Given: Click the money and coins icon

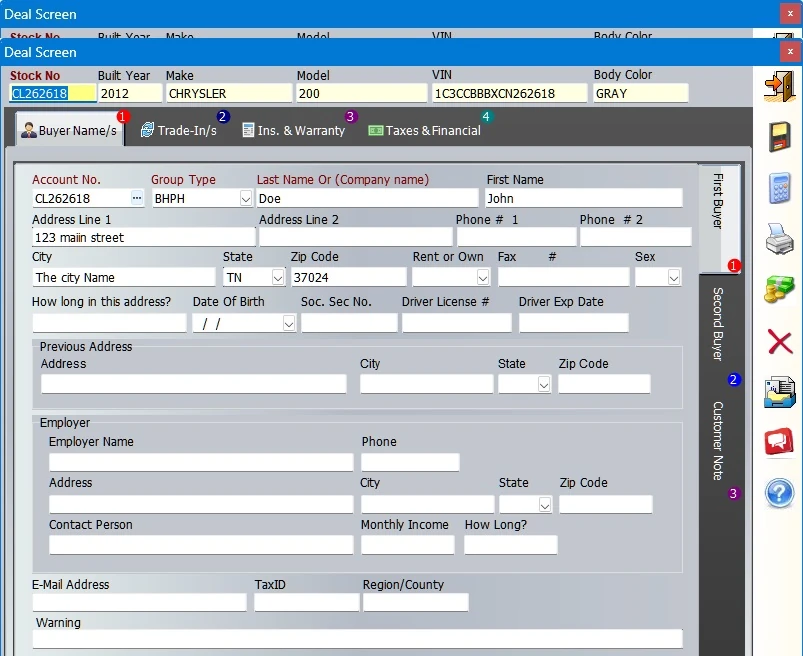Looking at the screenshot, I should 779,290.
